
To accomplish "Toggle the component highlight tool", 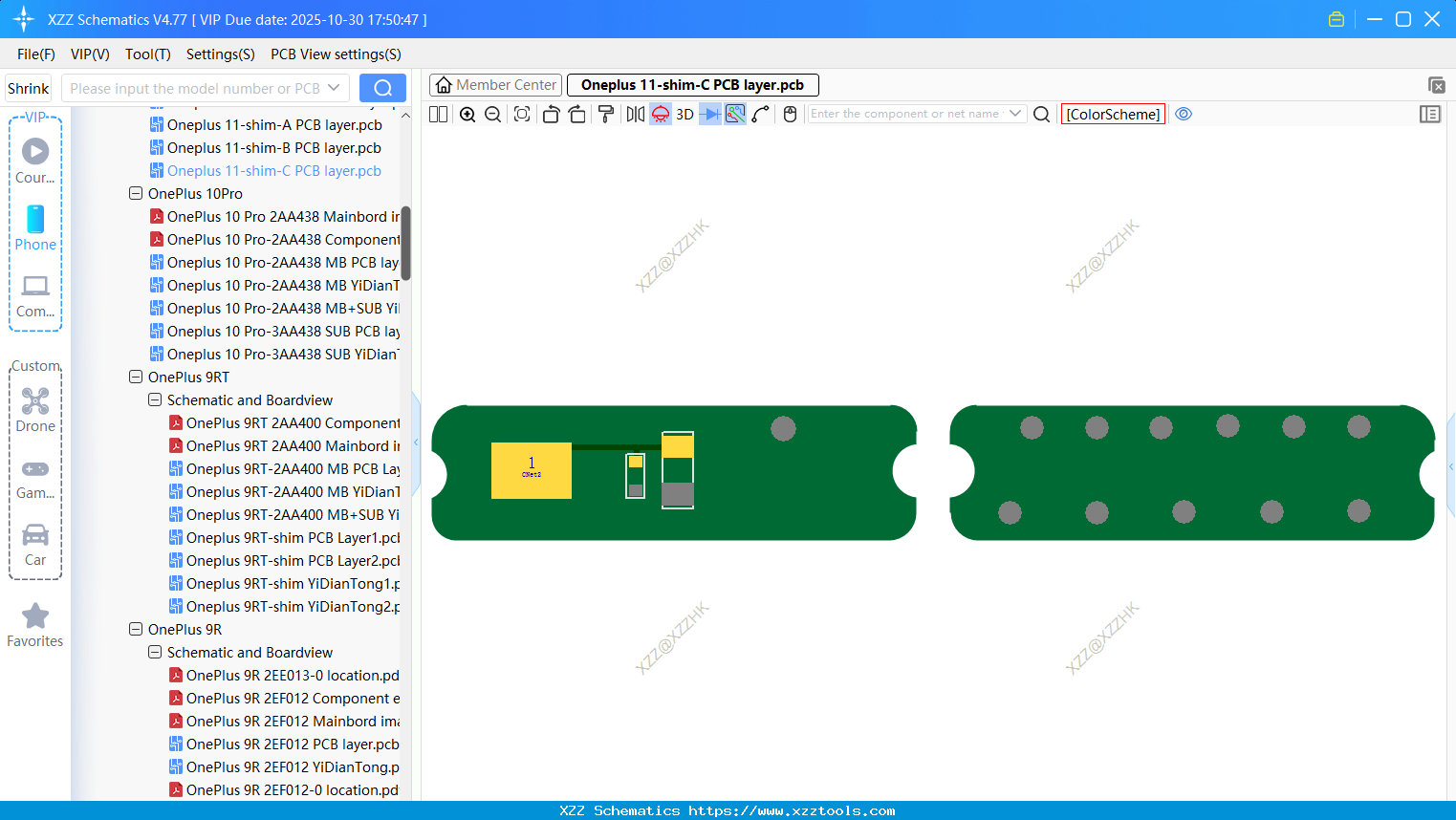I will coord(660,114).
